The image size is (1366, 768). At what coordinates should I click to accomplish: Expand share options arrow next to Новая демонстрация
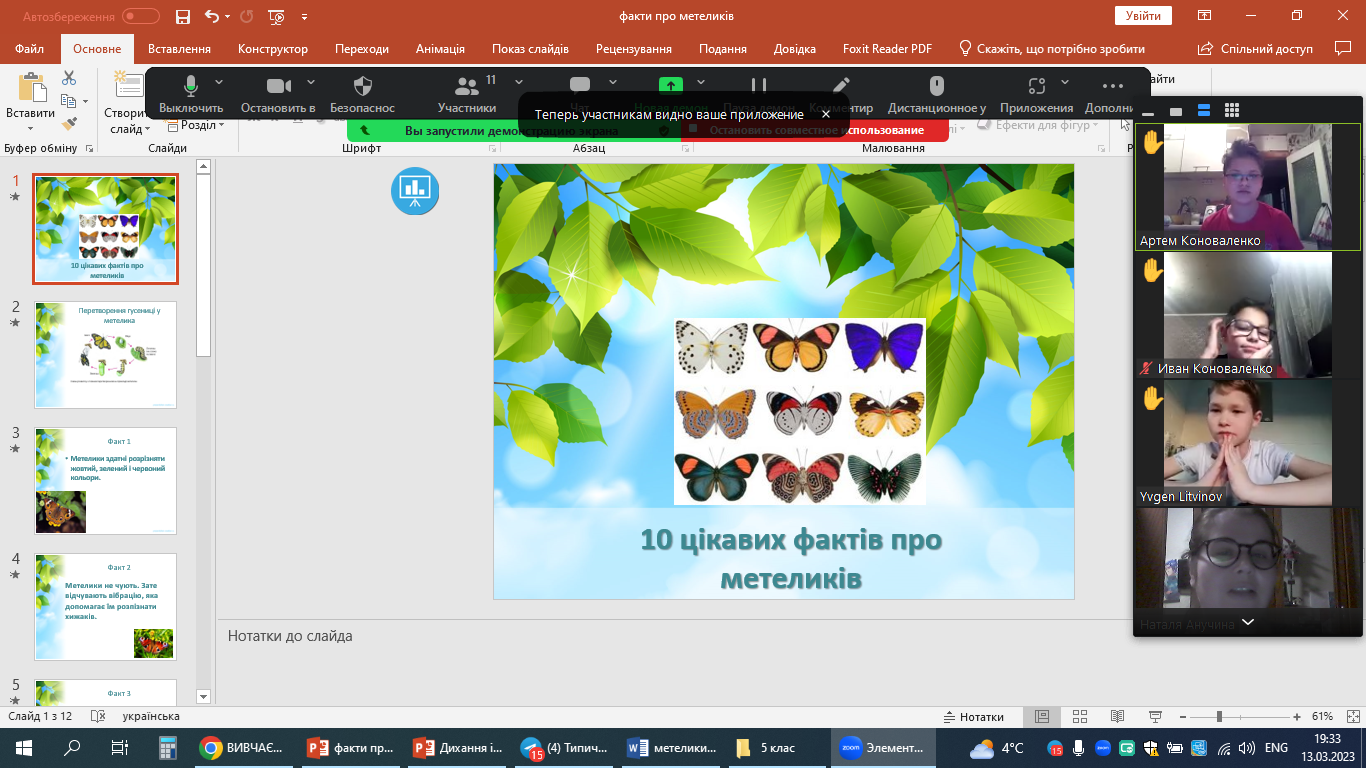click(x=701, y=82)
